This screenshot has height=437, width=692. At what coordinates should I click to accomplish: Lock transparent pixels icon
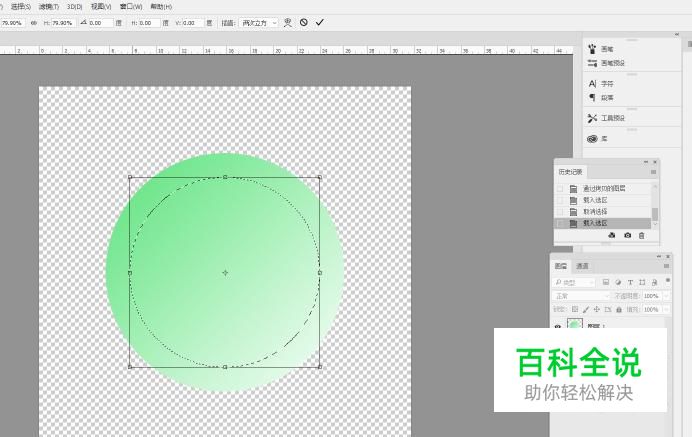(x=575, y=309)
